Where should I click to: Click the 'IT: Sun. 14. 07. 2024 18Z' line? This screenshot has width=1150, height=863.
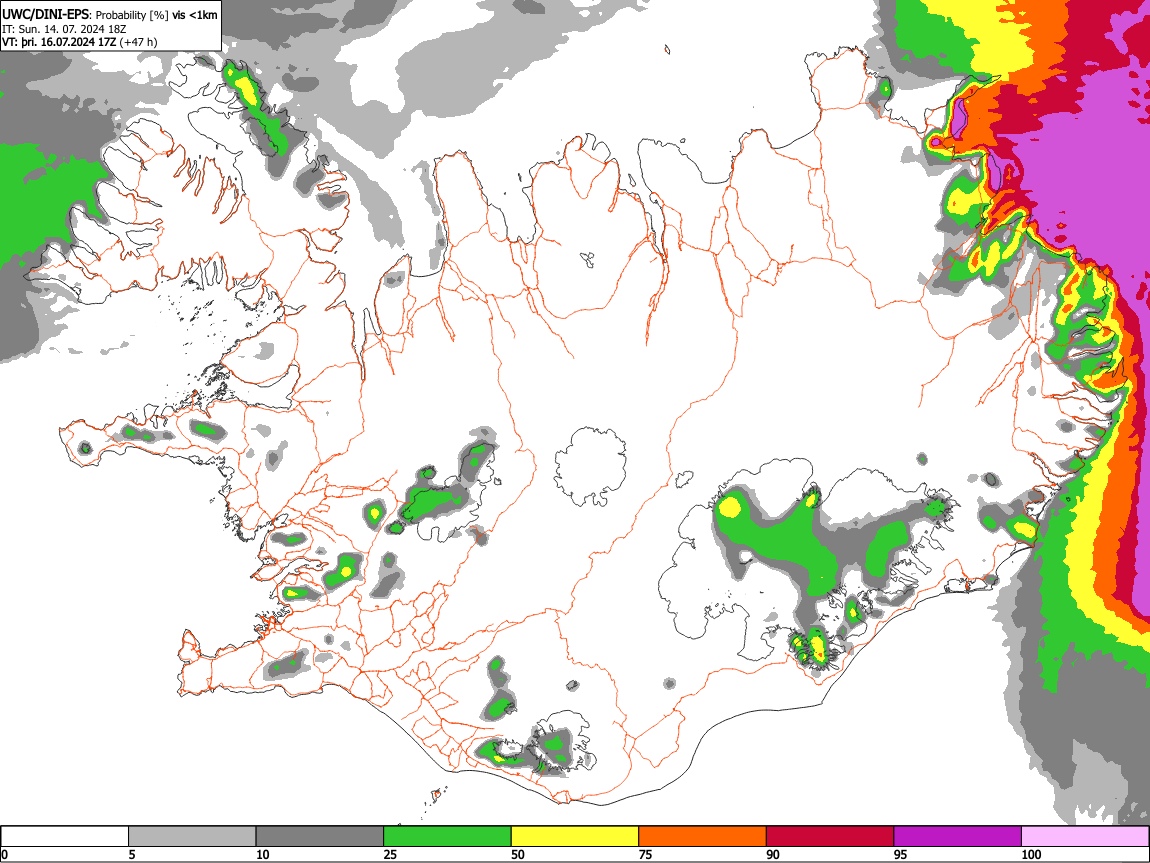[x=64, y=29]
